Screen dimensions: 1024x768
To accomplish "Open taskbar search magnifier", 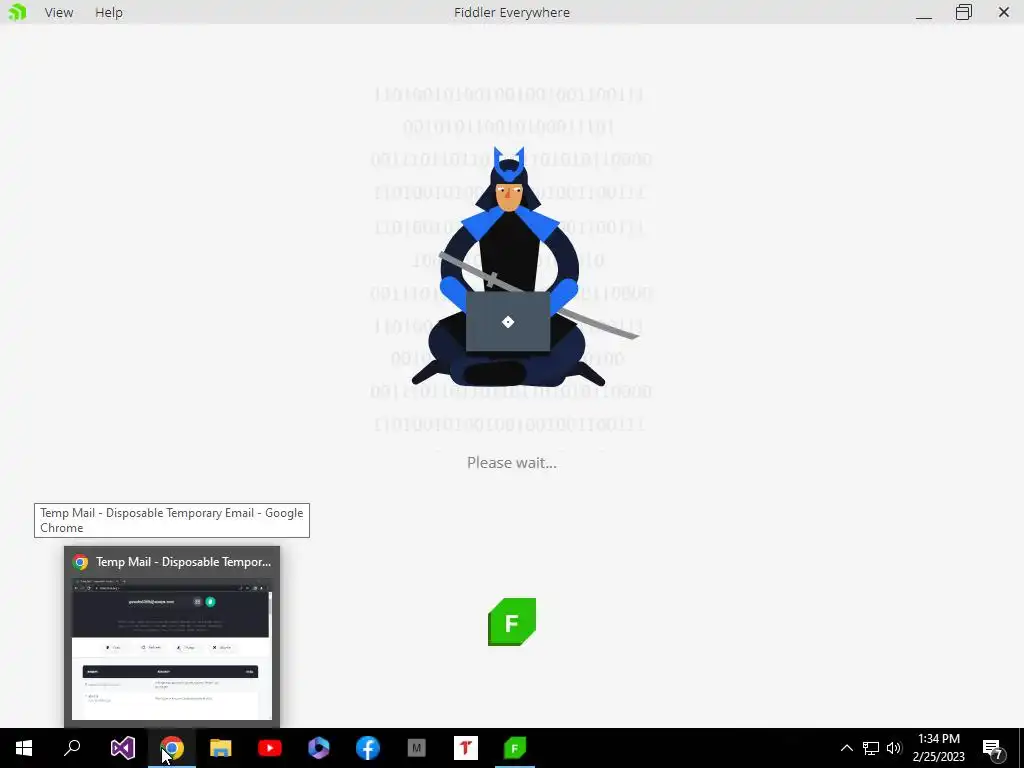I will click(x=72, y=748).
